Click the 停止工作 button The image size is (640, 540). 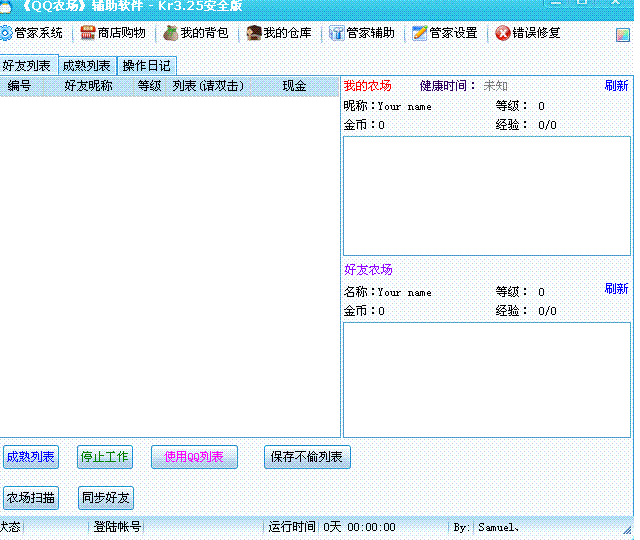104,457
